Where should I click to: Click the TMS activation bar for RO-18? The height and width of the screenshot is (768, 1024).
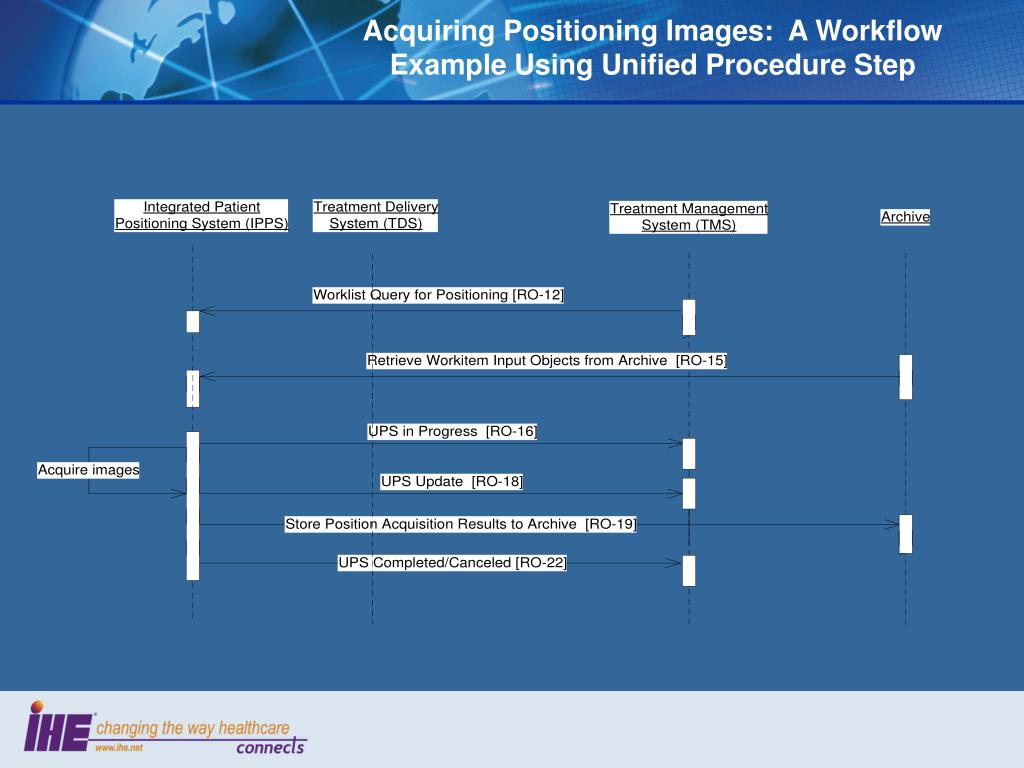[689, 494]
